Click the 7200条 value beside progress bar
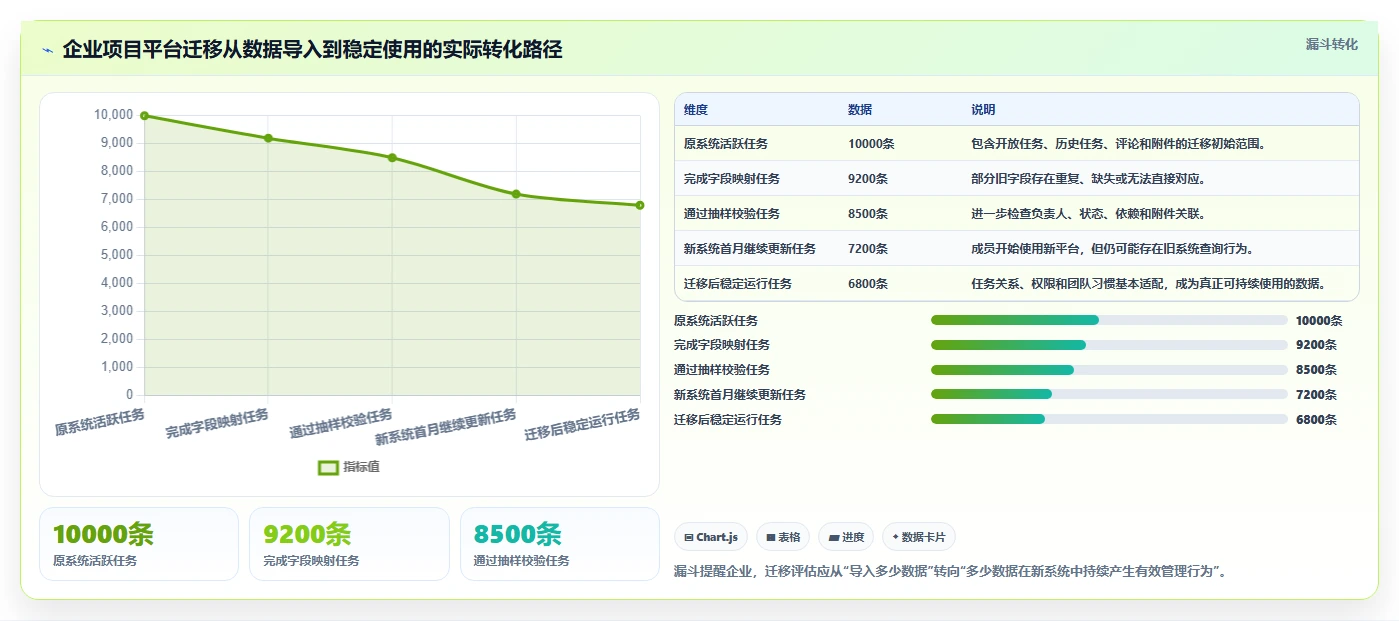The width and height of the screenshot is (1399, 621). click(1316, 395)
